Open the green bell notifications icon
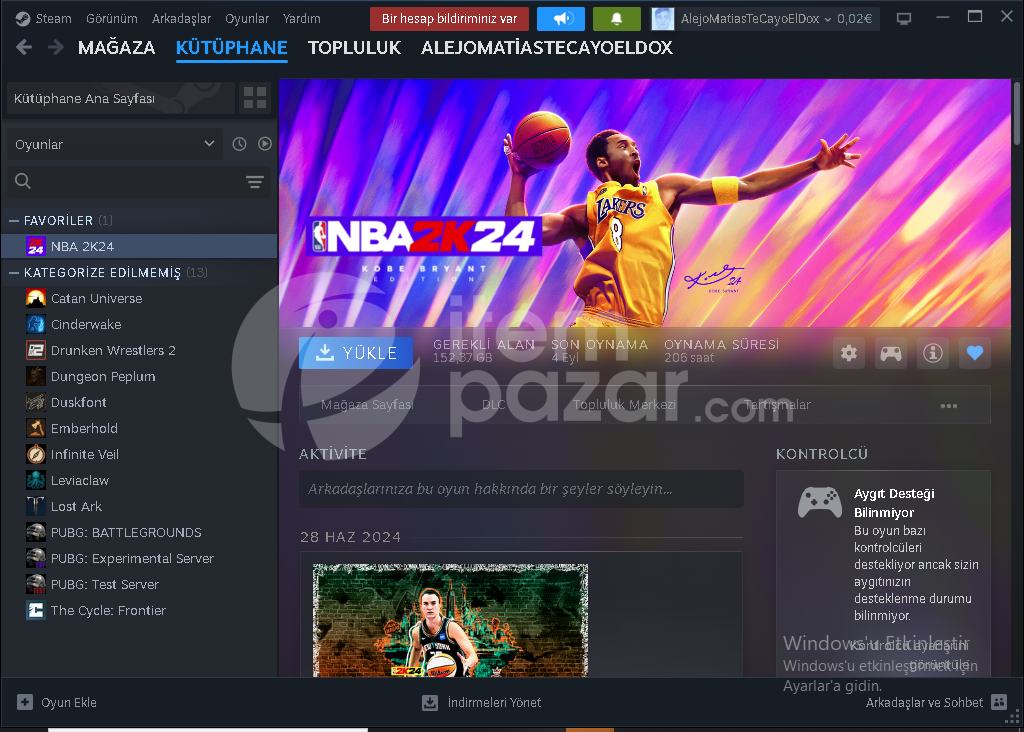This screenshot has width=1024, height=732. tap(616, 19)
